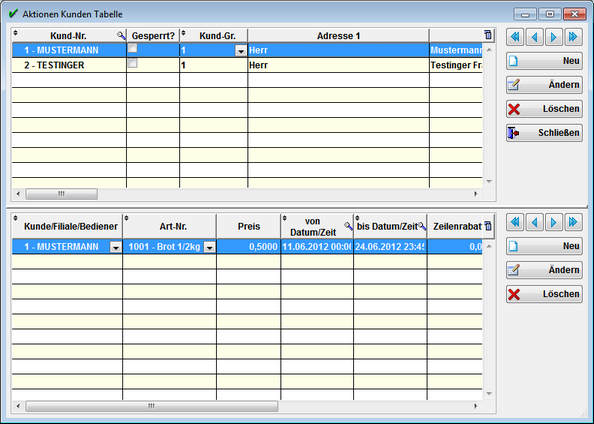The height and width of the screenshot is (424, 594).
Task: Go to previous customer record arrow
Action: pos(535,37)
